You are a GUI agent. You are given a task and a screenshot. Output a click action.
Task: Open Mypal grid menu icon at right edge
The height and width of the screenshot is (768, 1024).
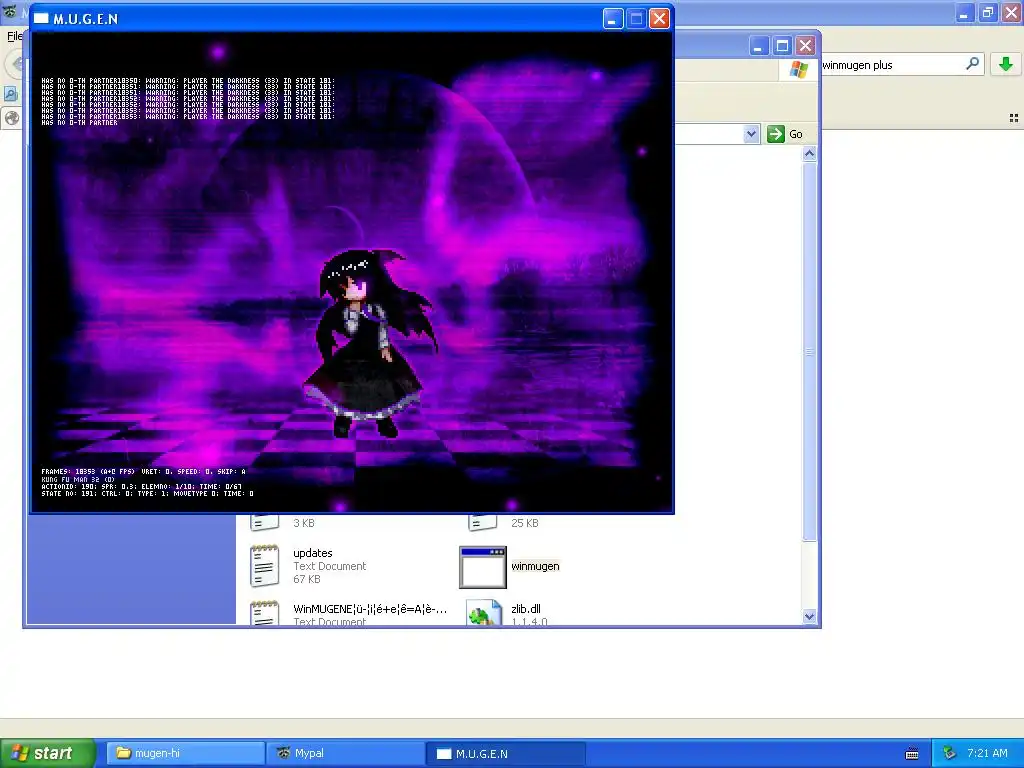1014,118
